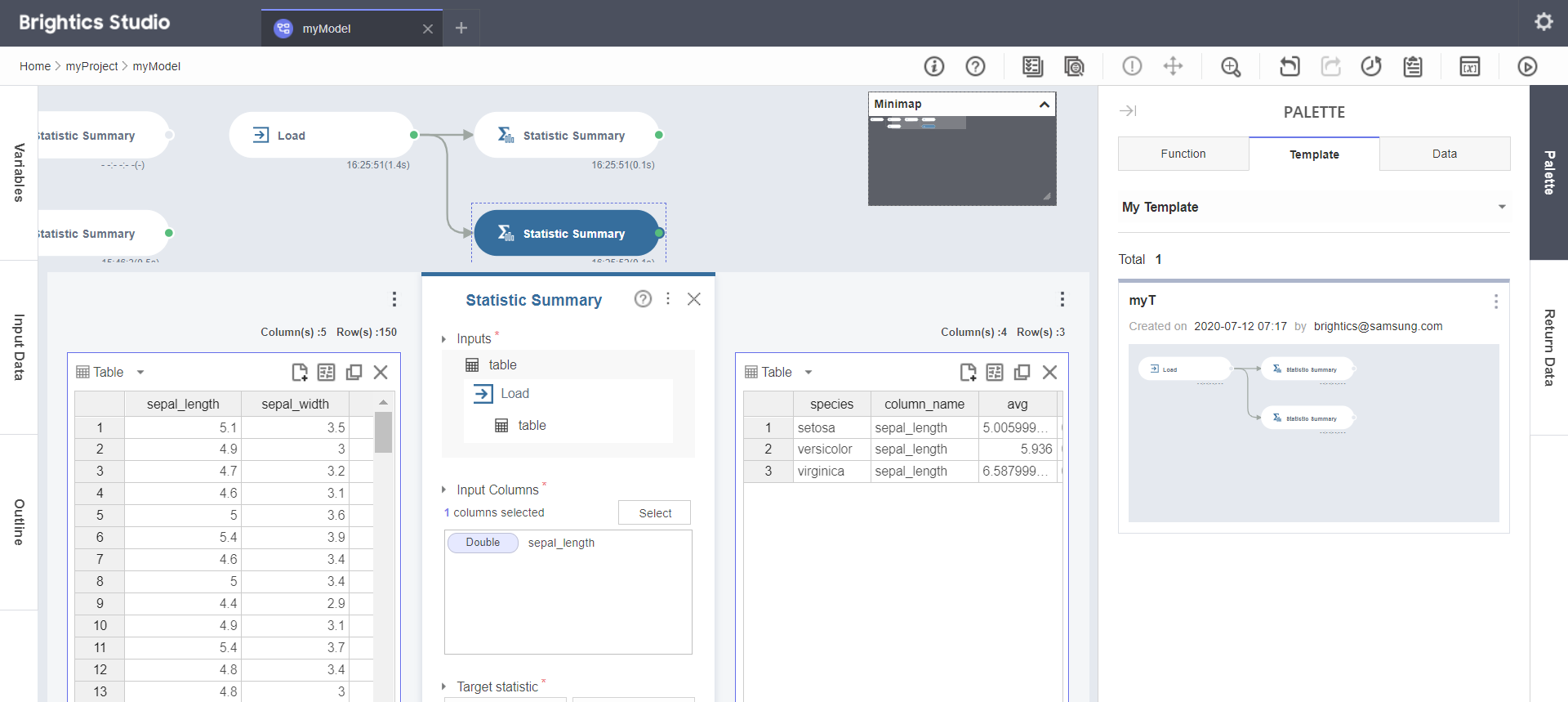The image size is (1568, 702).
Task: Click the model information icon
Action: tap(934, 66)
